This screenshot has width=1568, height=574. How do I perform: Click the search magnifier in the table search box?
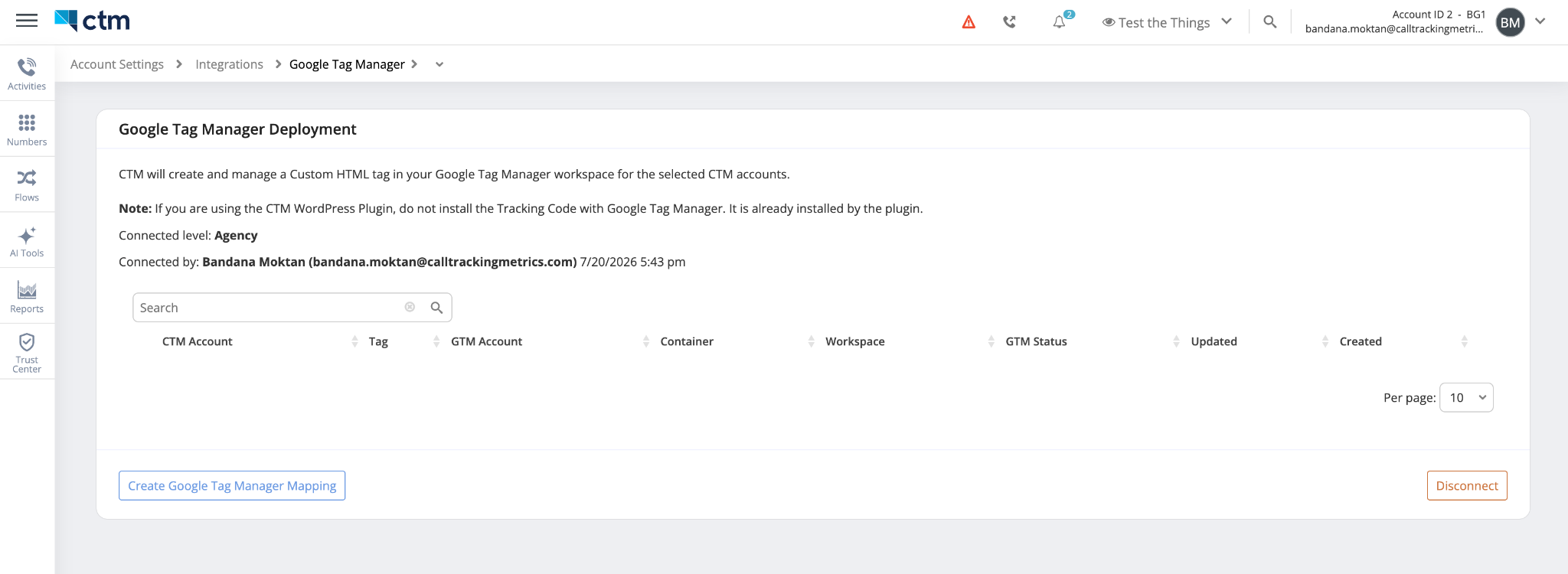tap(437, 308)
